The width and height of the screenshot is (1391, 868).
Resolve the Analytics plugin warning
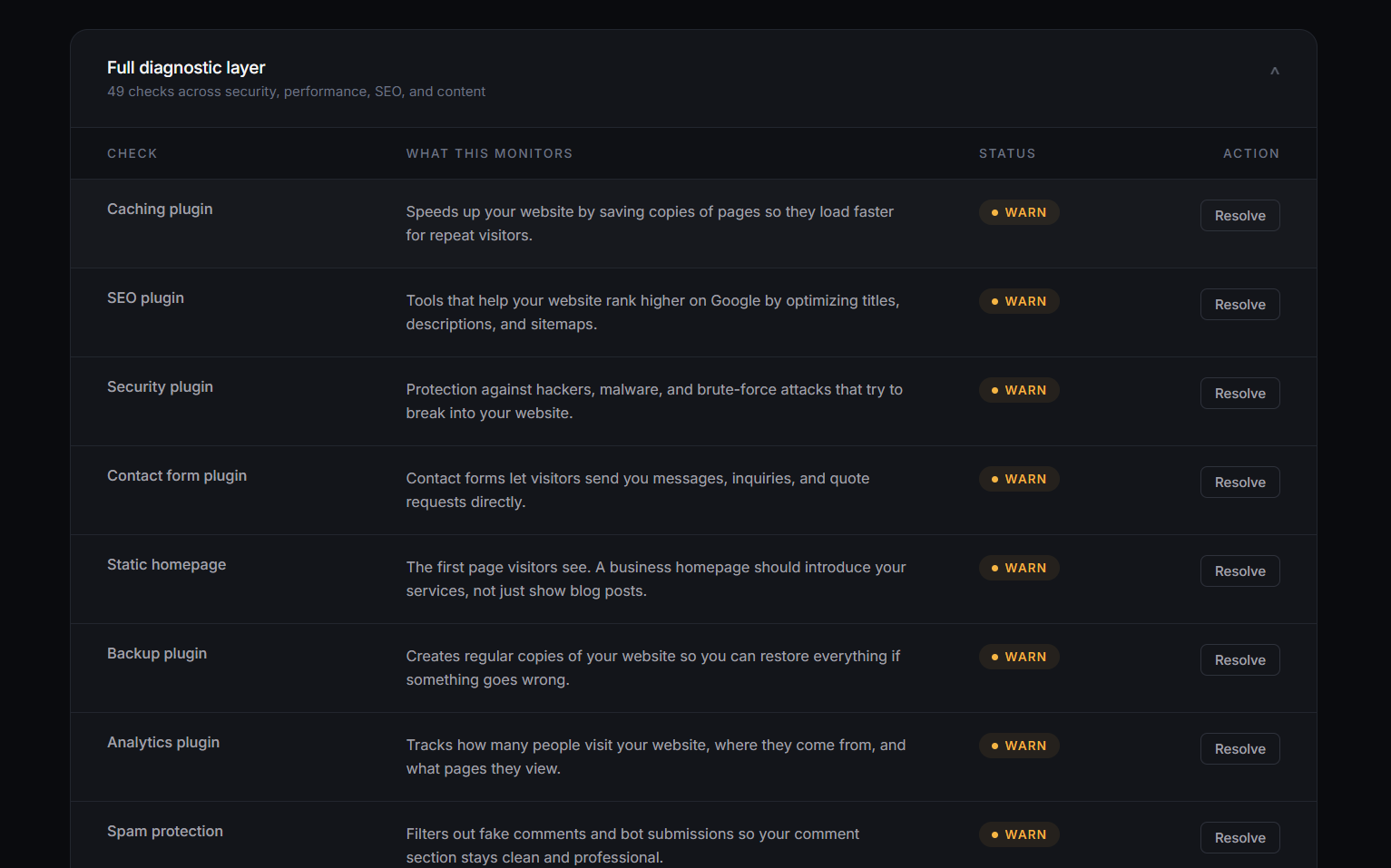click(x=1239, y=748)
